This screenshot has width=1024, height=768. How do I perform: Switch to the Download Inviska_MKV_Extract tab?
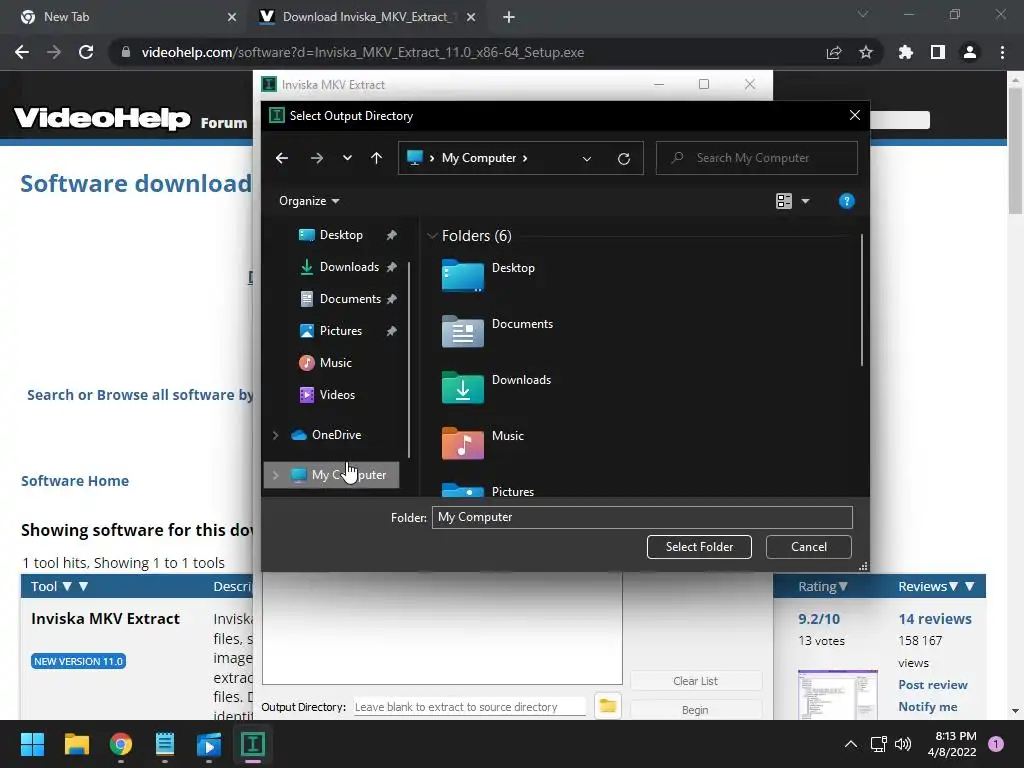(368, 17)
